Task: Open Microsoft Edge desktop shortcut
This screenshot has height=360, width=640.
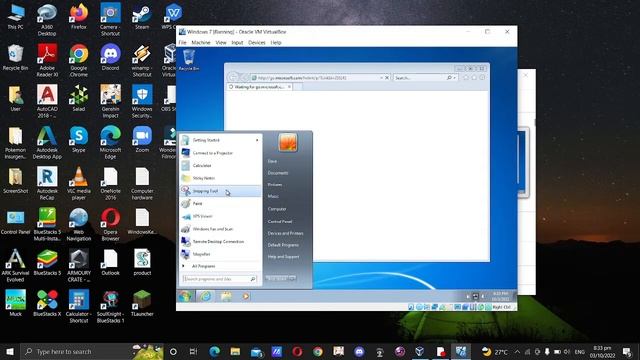Action: (110, 142)
